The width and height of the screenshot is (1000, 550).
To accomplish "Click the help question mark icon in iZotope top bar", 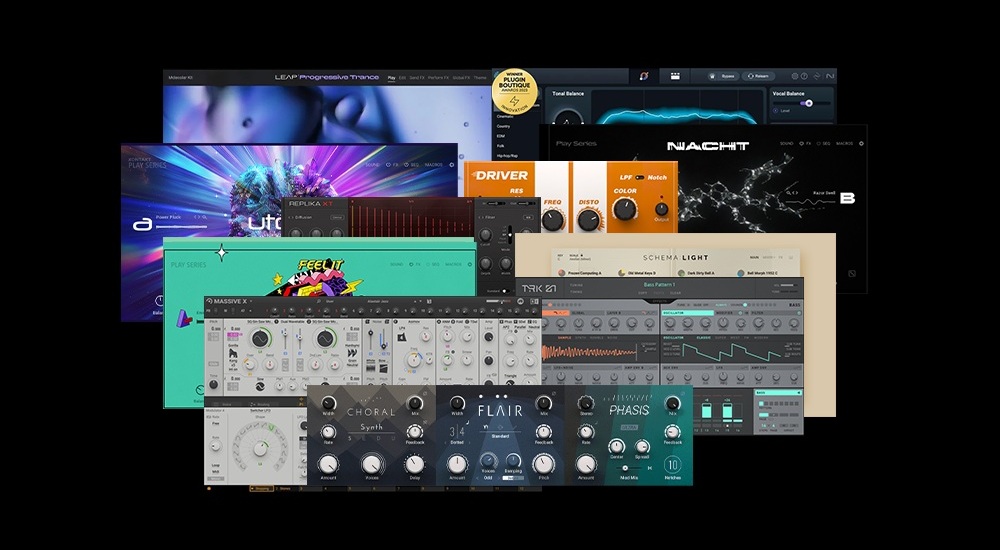I will coord(804,76).
